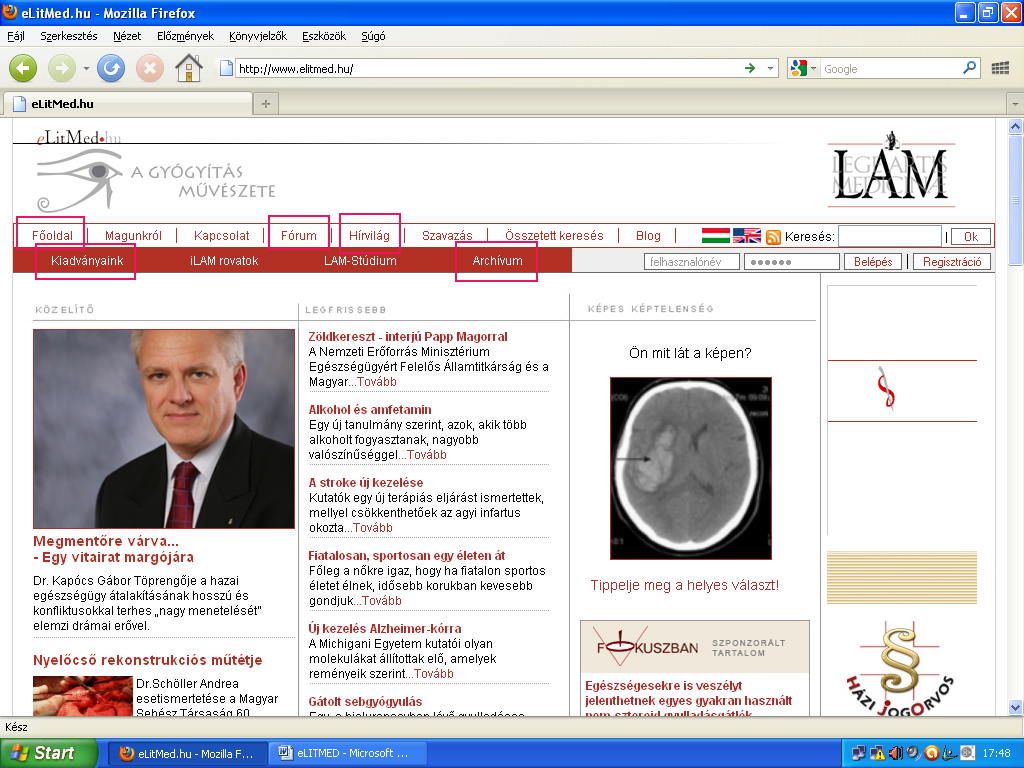Click the Belépés login button
The image size is (1024, 768).
pos(872,262)
